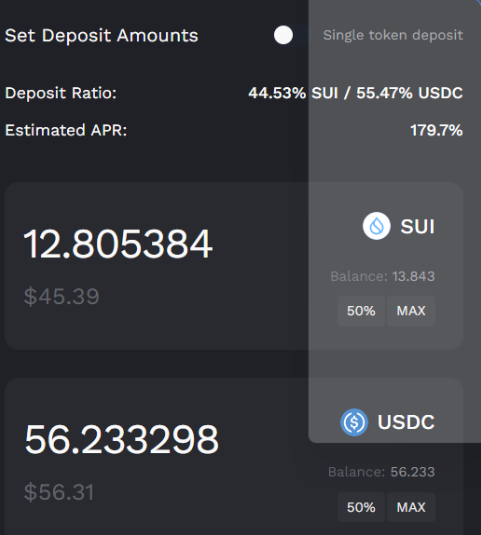Click the $56.31 USDC dollar value
This screenshot has height=535, width=481.
pos(59,492)
